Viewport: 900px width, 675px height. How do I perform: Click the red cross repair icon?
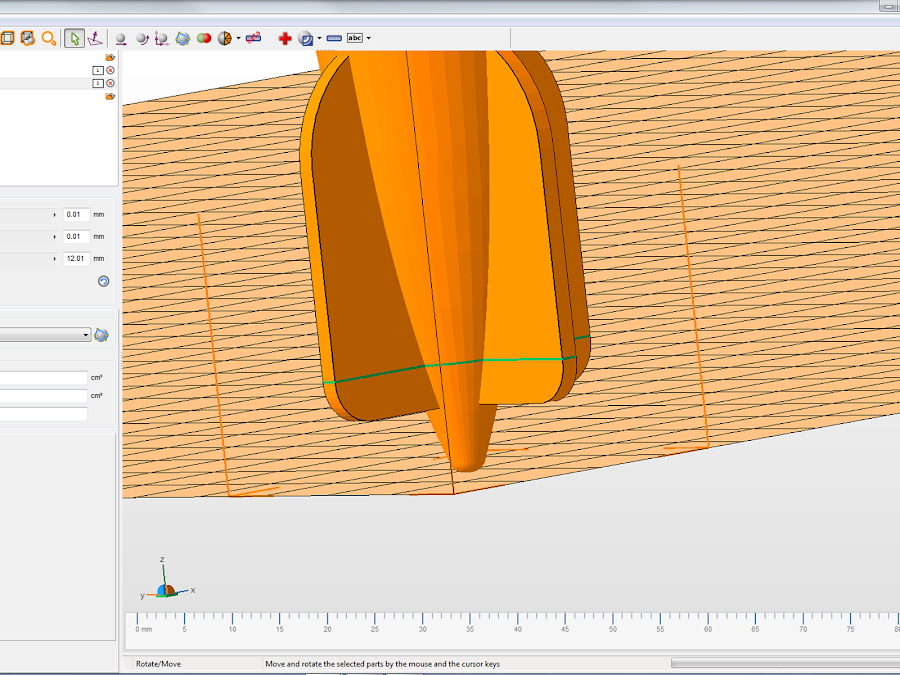coord(285,38)
